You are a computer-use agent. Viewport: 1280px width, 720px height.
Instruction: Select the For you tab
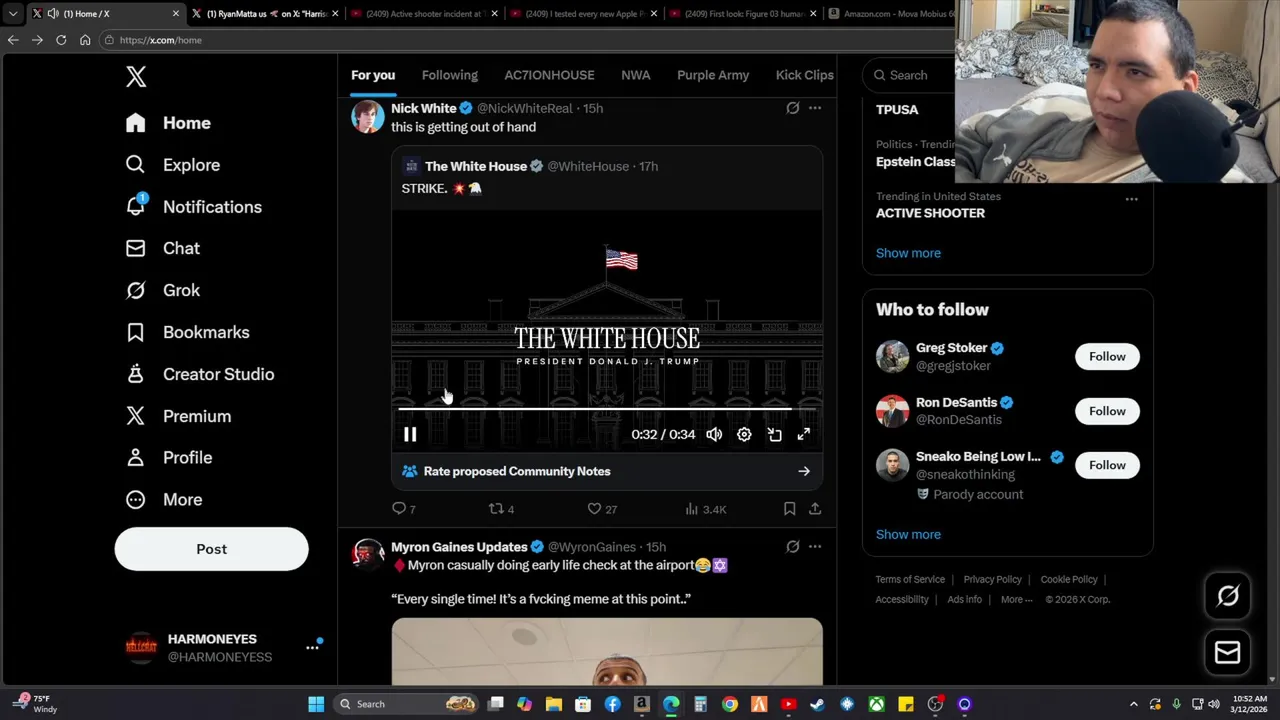pyautogui.click(x=373, y=75)
